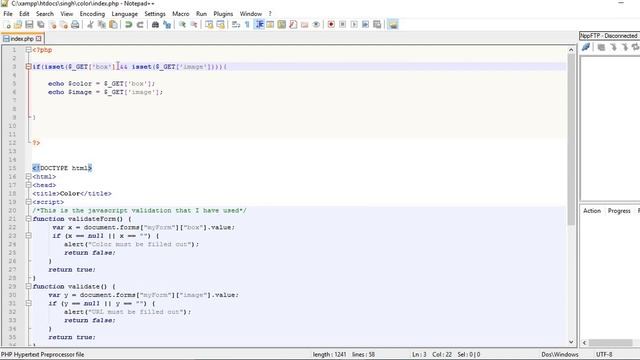Open Function List toolbar icon

coord(293,24)
